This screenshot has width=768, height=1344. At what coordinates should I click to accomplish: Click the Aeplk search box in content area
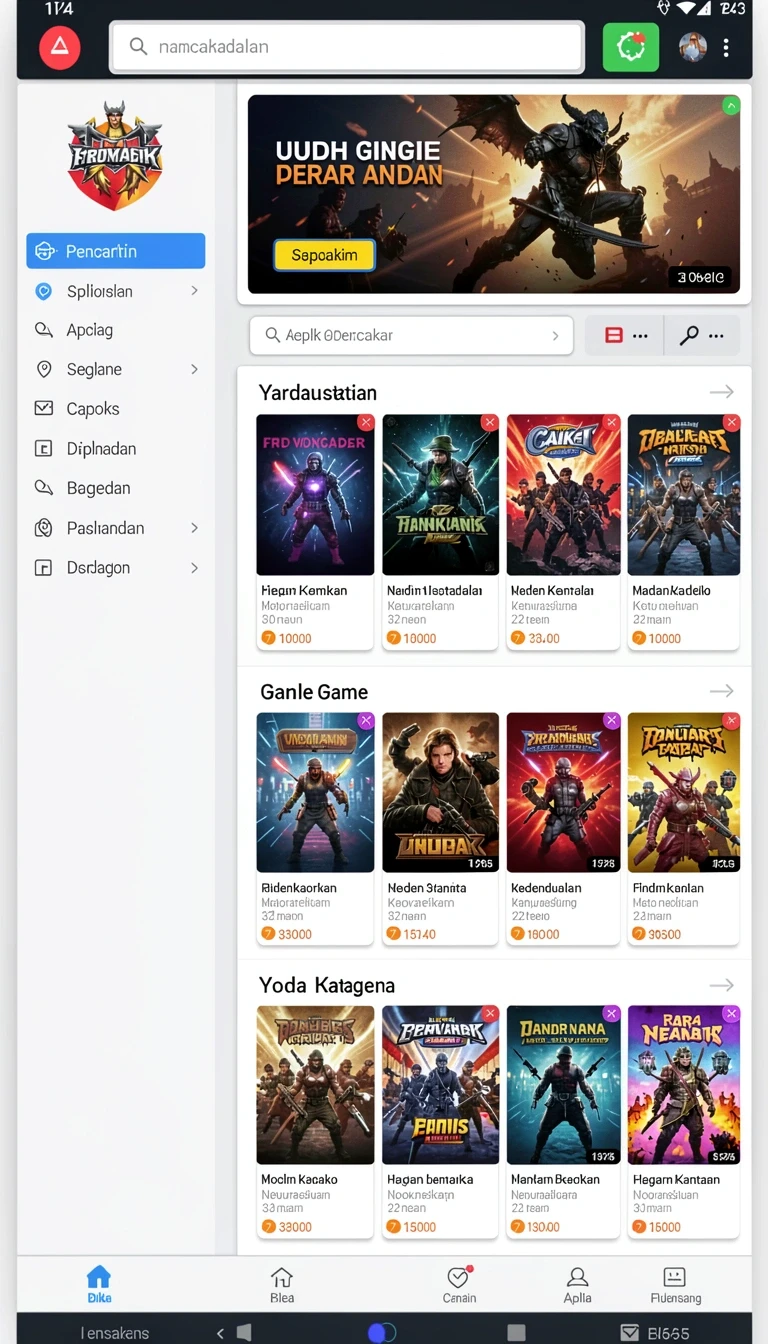(x=411, y=336)
